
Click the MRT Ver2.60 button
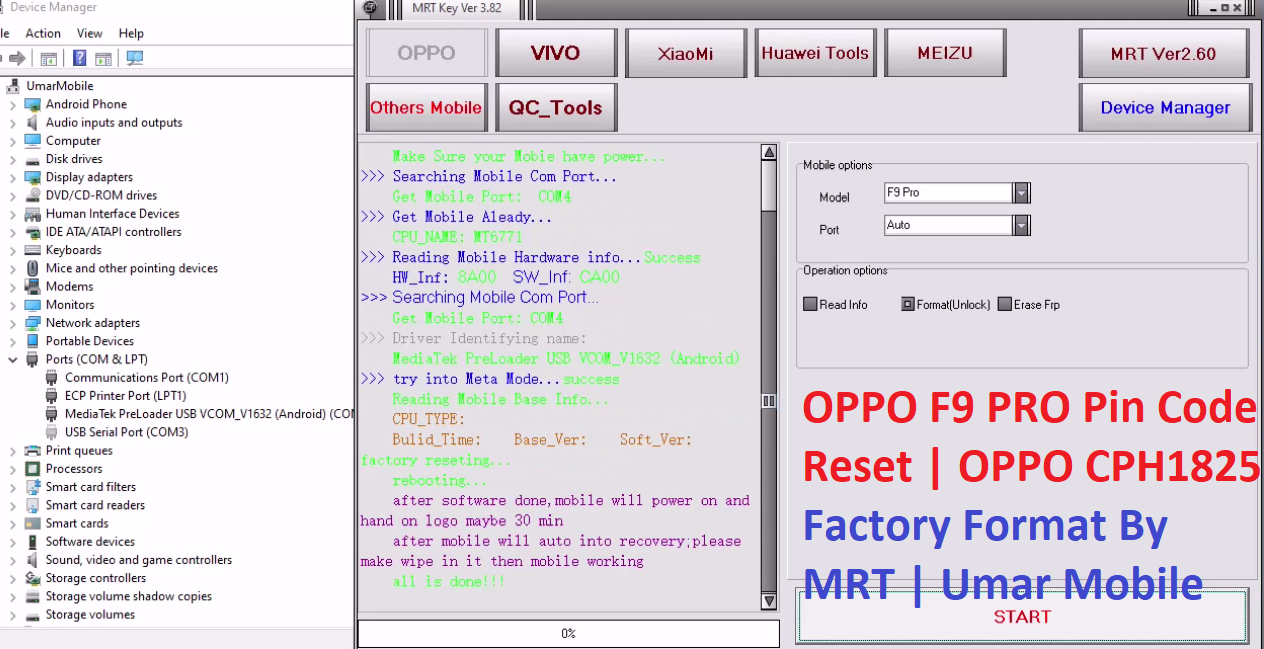pos(1164,53)
